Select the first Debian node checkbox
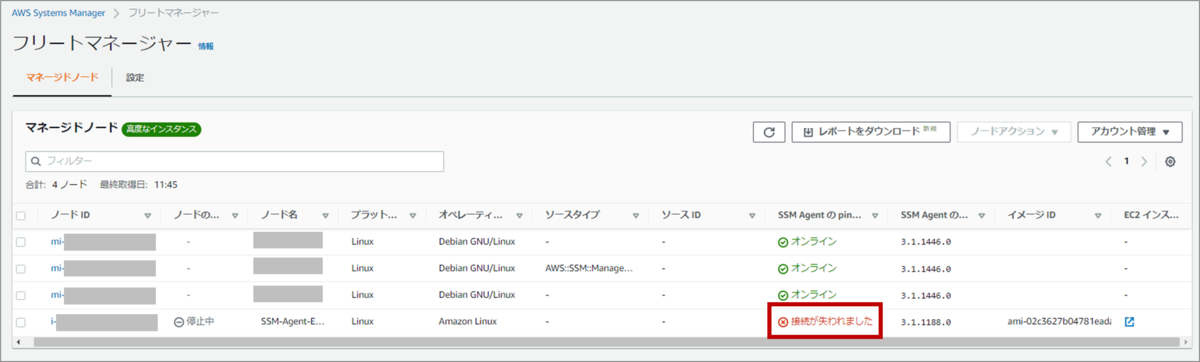 point(21,242)
